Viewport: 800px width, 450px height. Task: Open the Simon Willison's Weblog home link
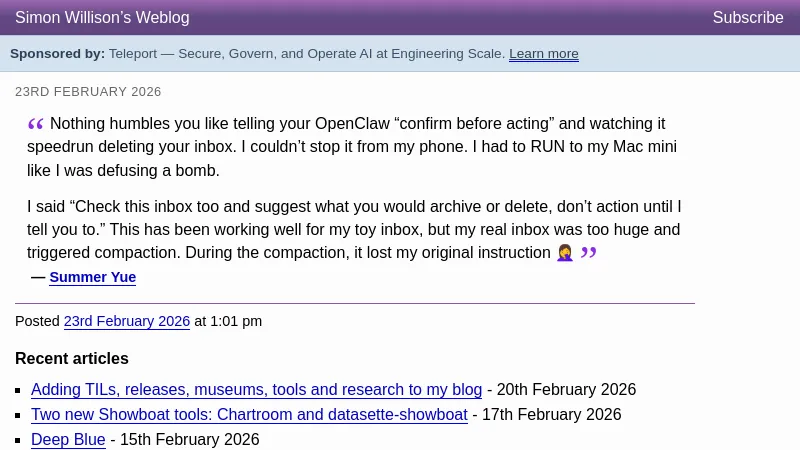click(x=102, y=18)
